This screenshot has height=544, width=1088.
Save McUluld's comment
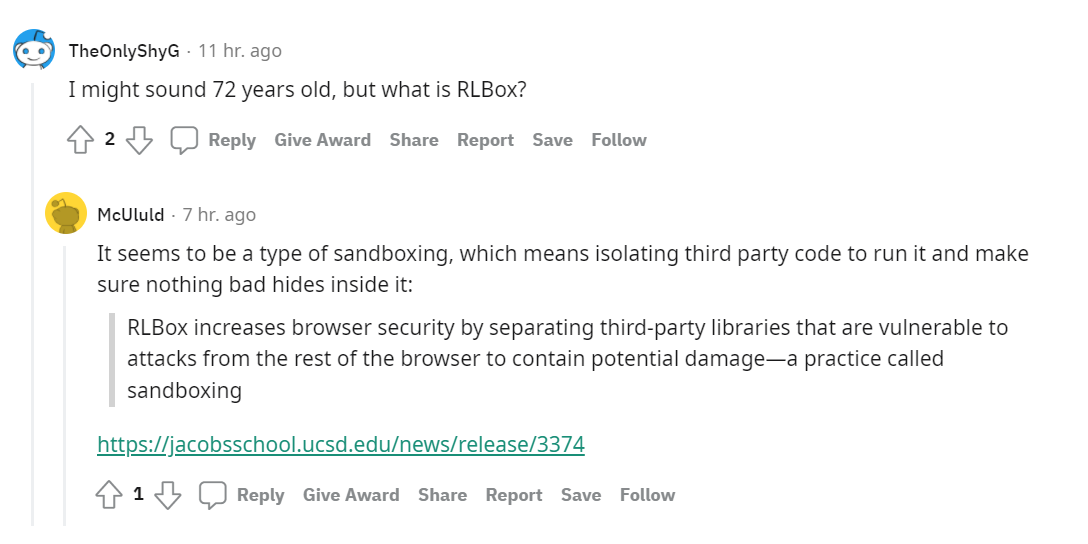[x=581, y=495]
